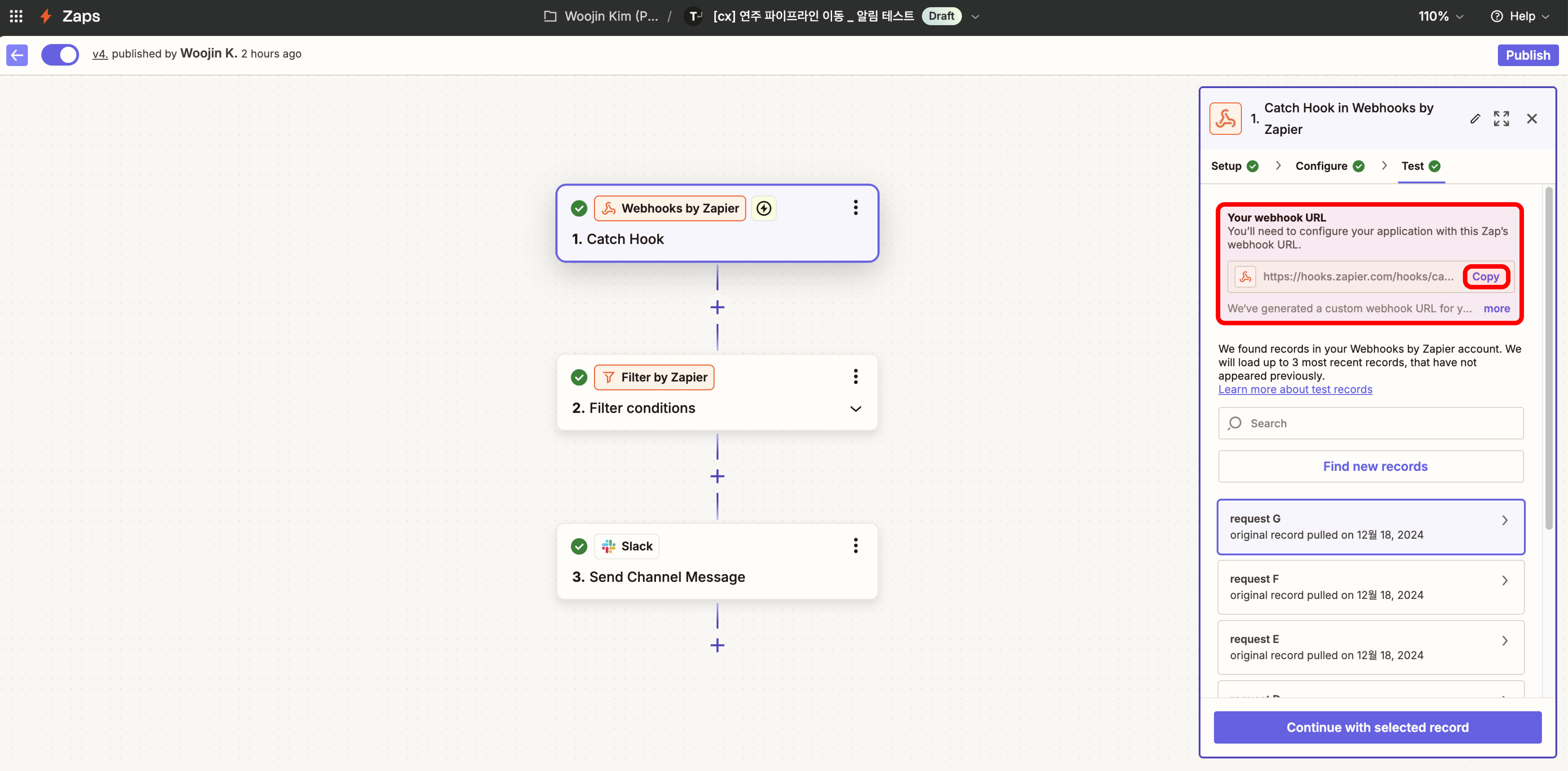Viewport: 1568px width, 771px height.
Task: Click the Zaps heading text
Action: click(x=81, y=16)
